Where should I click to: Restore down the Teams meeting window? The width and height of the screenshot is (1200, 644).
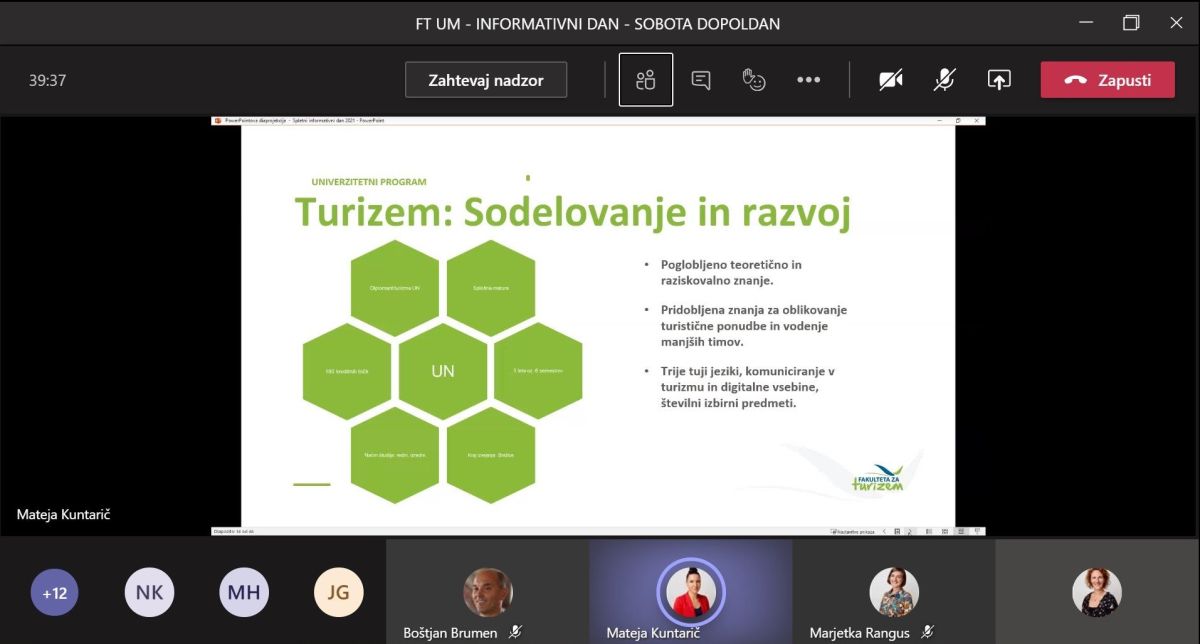point(1131,22)
